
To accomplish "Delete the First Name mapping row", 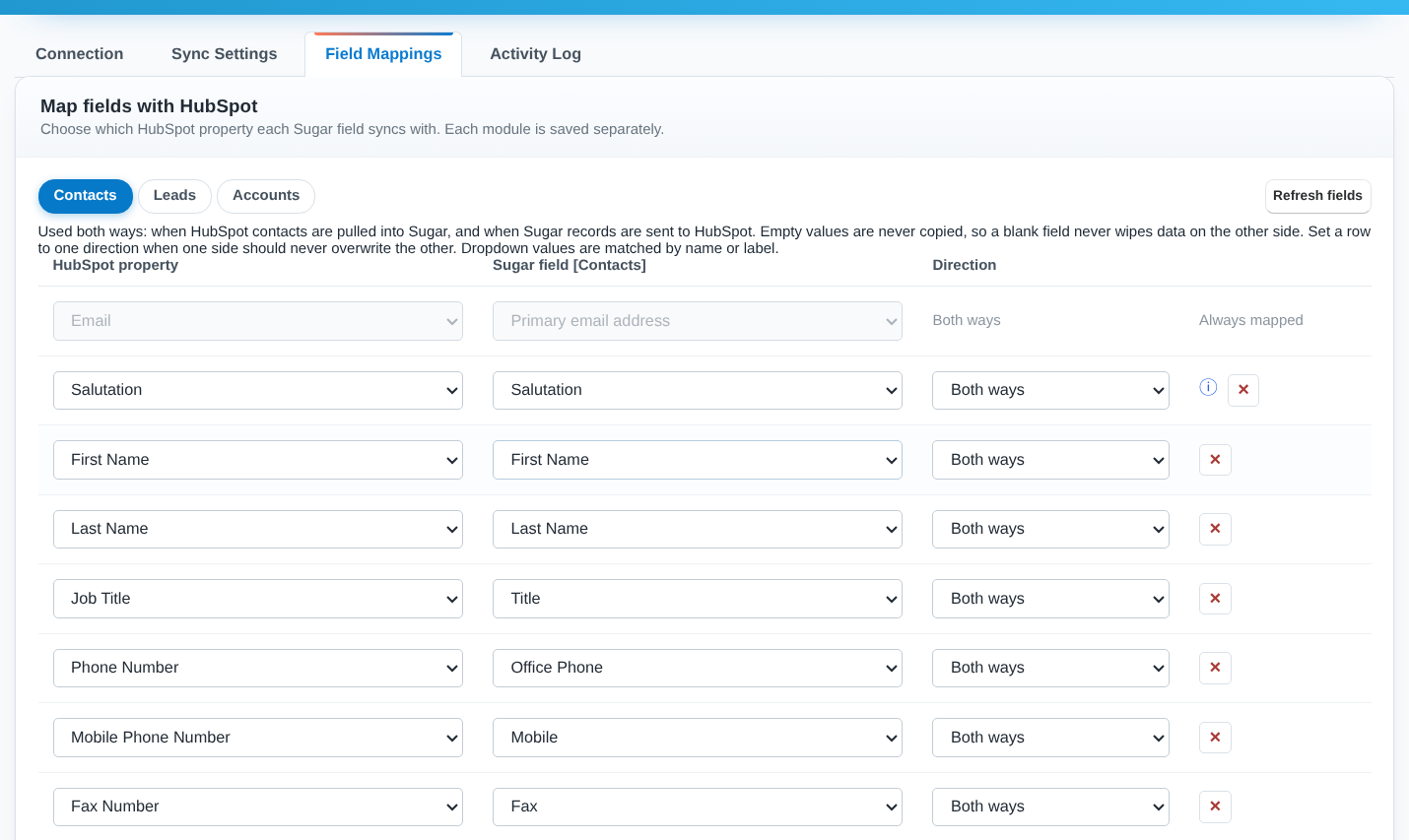I will tap(1215, 460).
